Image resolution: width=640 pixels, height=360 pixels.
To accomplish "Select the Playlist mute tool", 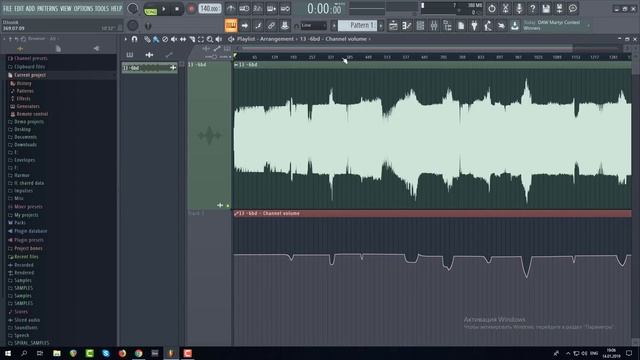I will [174, 39].
